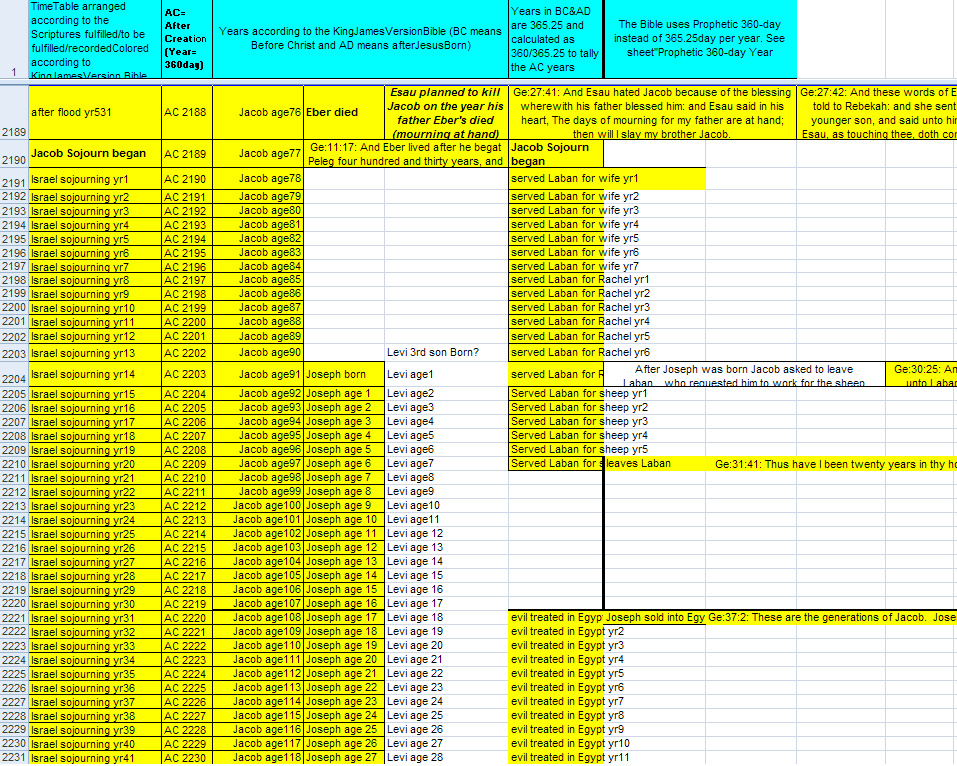The image size is (957, 766).
Task: Select the 'Ge:11:17: And Eber lived' cell
Action: click(406, 154)
